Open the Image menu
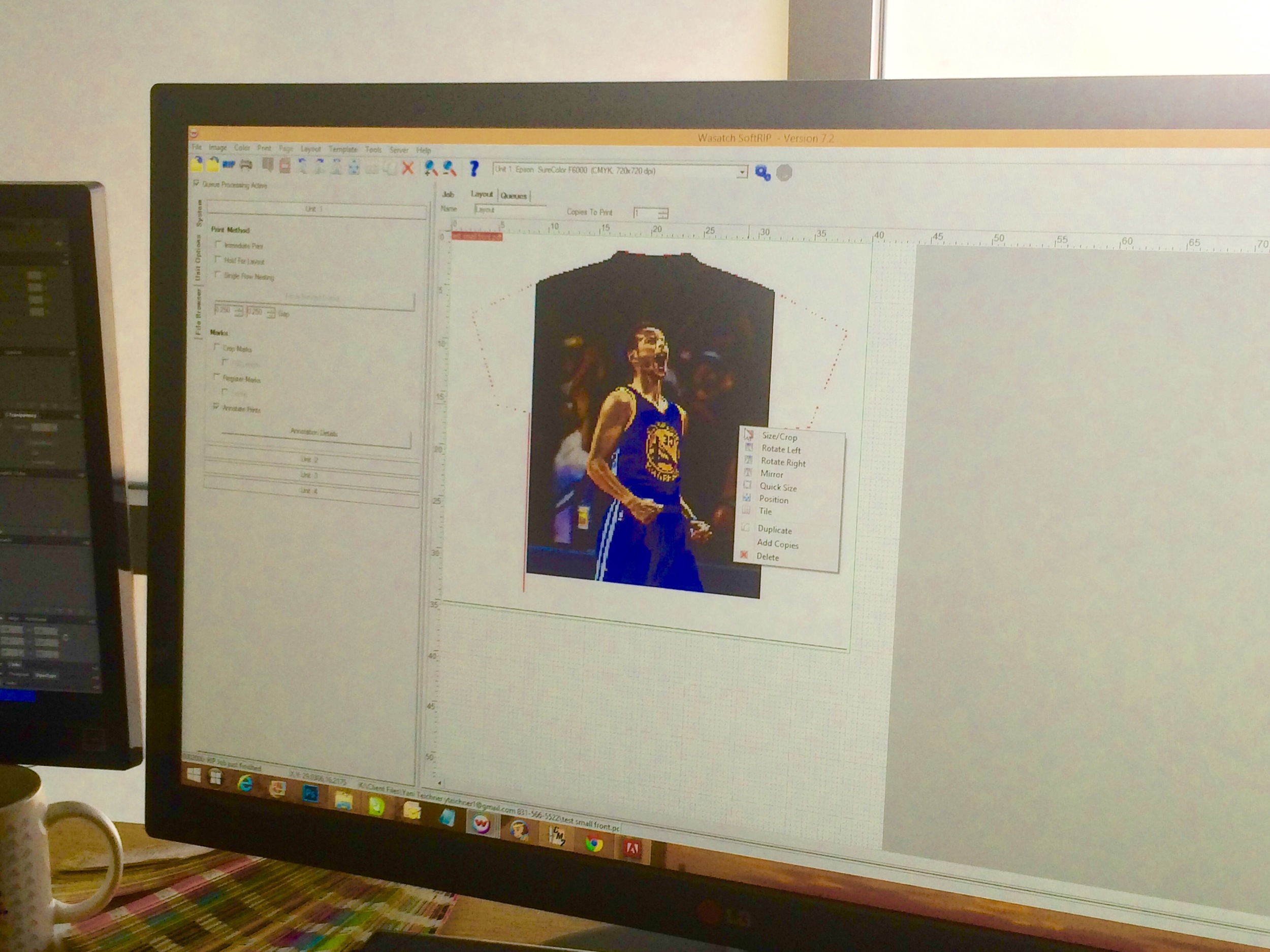1270x952 pixels. pyautogui.click(x=217, y=147)
